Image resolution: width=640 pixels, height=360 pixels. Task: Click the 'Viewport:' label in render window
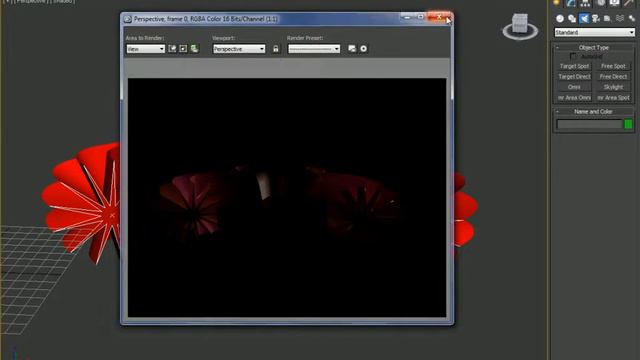click(x=224, y=38)
